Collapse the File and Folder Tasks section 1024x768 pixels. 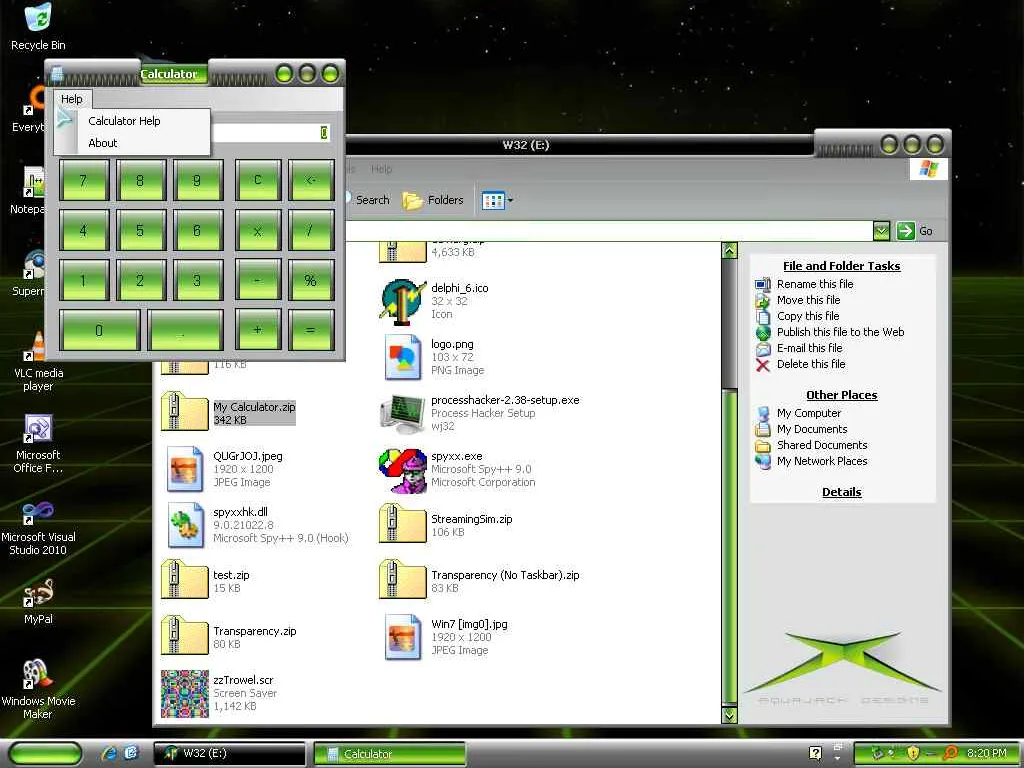click(841, 266)
